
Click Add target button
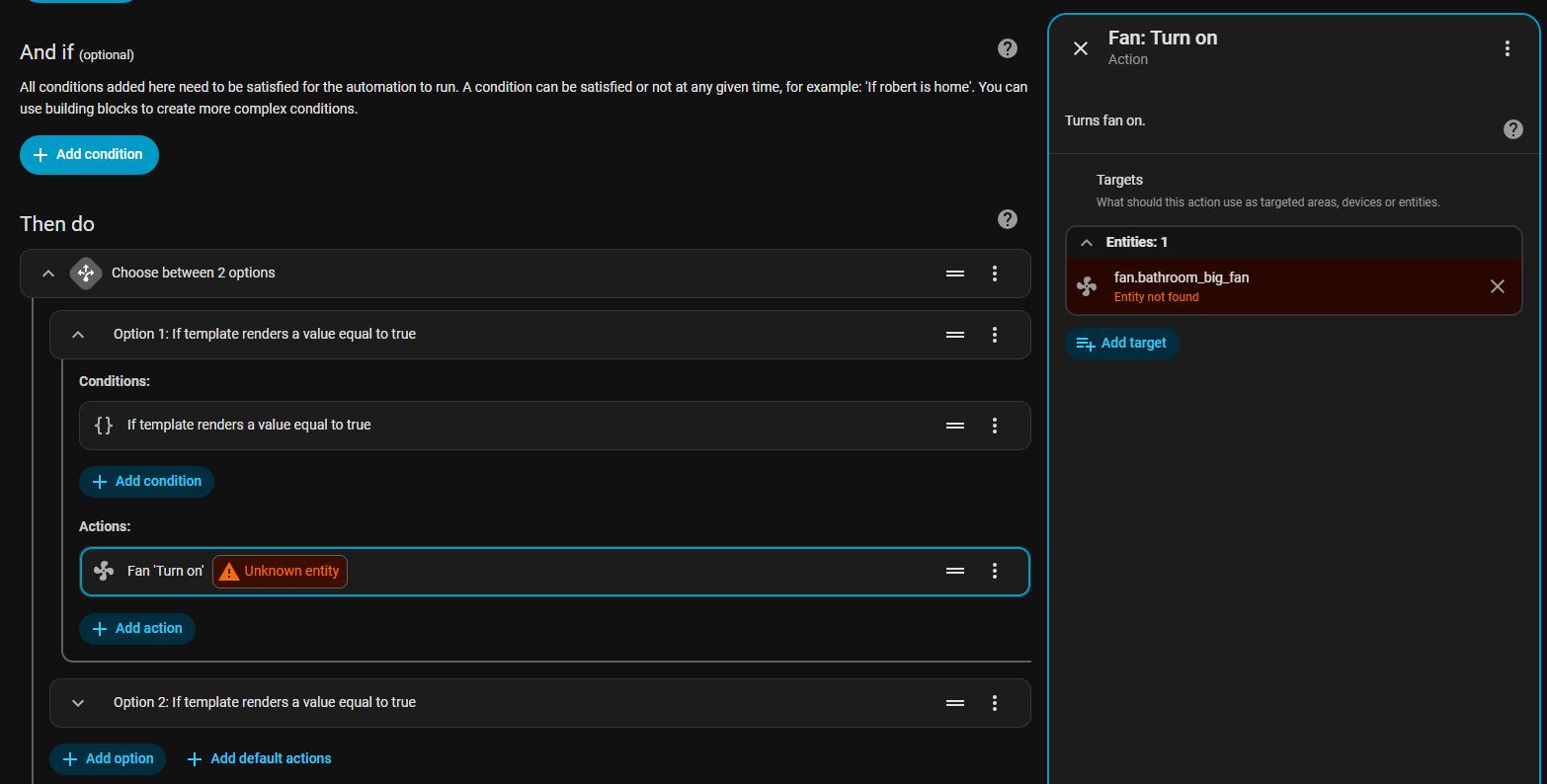1122,343
